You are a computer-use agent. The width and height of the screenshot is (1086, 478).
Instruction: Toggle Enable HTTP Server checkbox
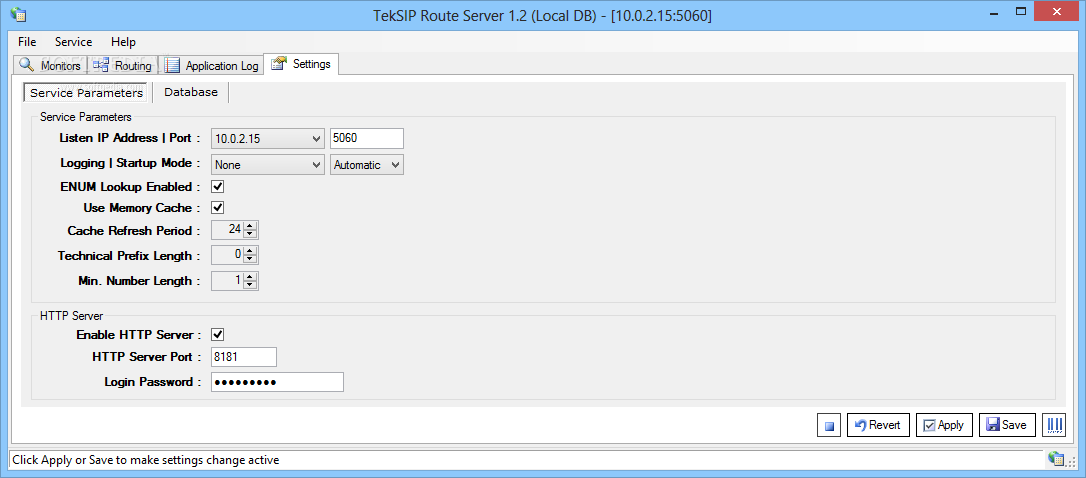(217, 335)
